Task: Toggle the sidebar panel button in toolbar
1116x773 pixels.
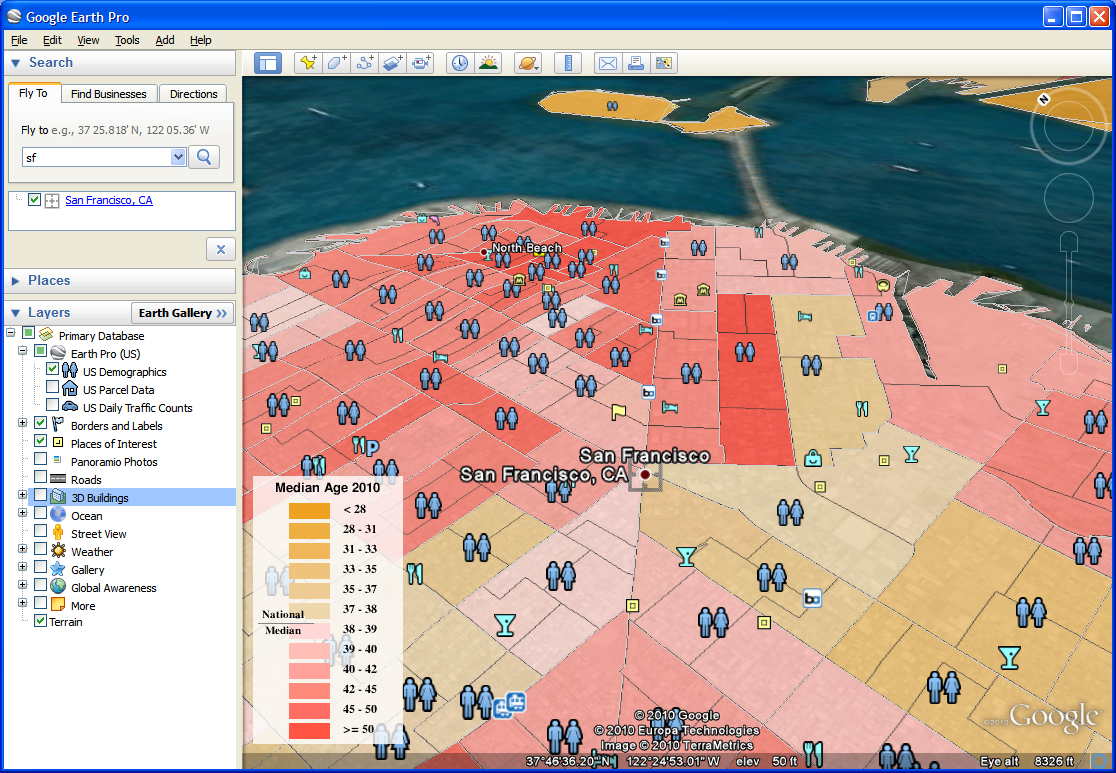Action: point(268,63)
